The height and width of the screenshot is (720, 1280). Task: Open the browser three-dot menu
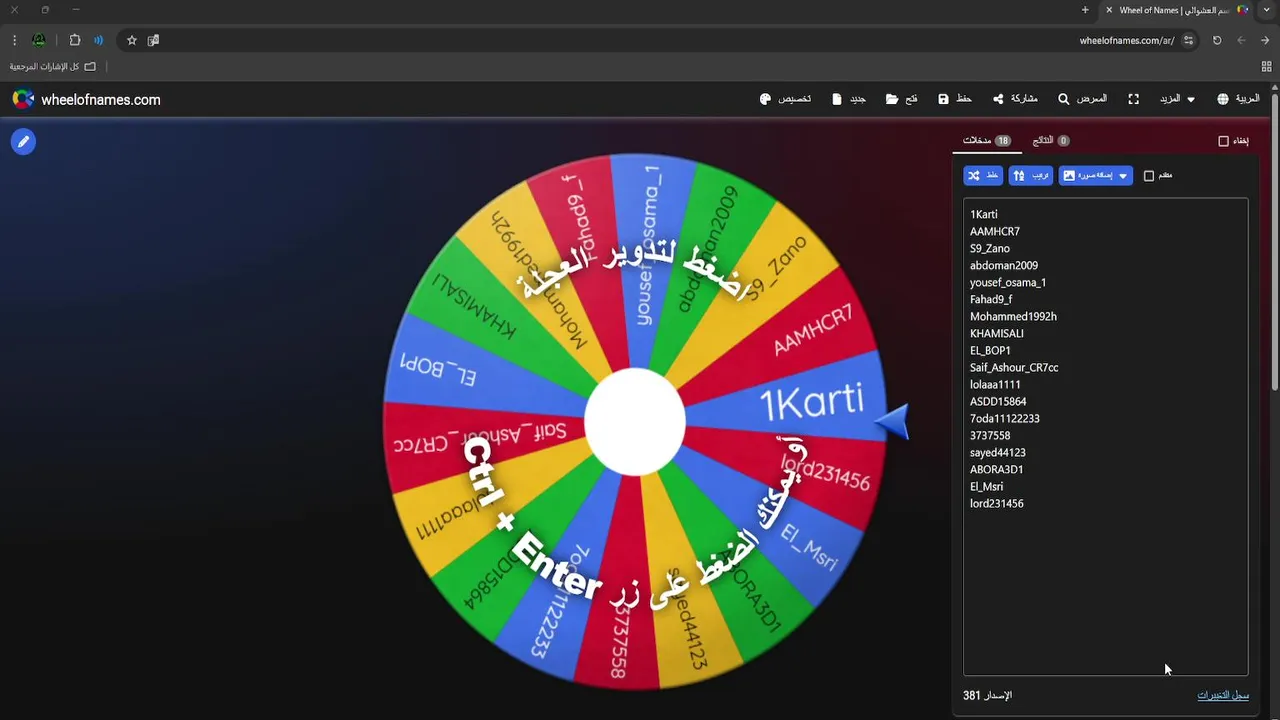(x=14, y=40)
